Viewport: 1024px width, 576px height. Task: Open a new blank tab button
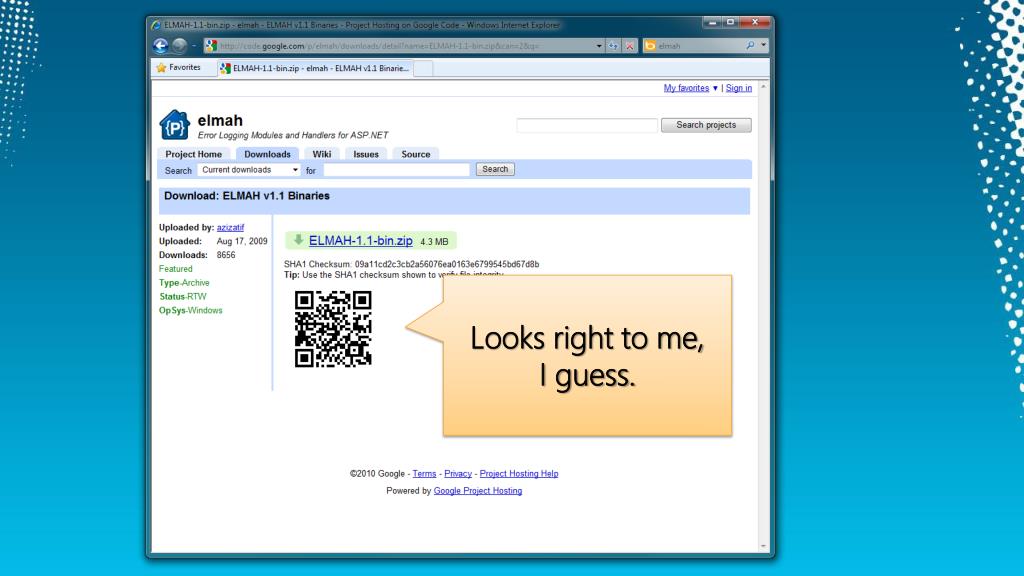point(423,69)
